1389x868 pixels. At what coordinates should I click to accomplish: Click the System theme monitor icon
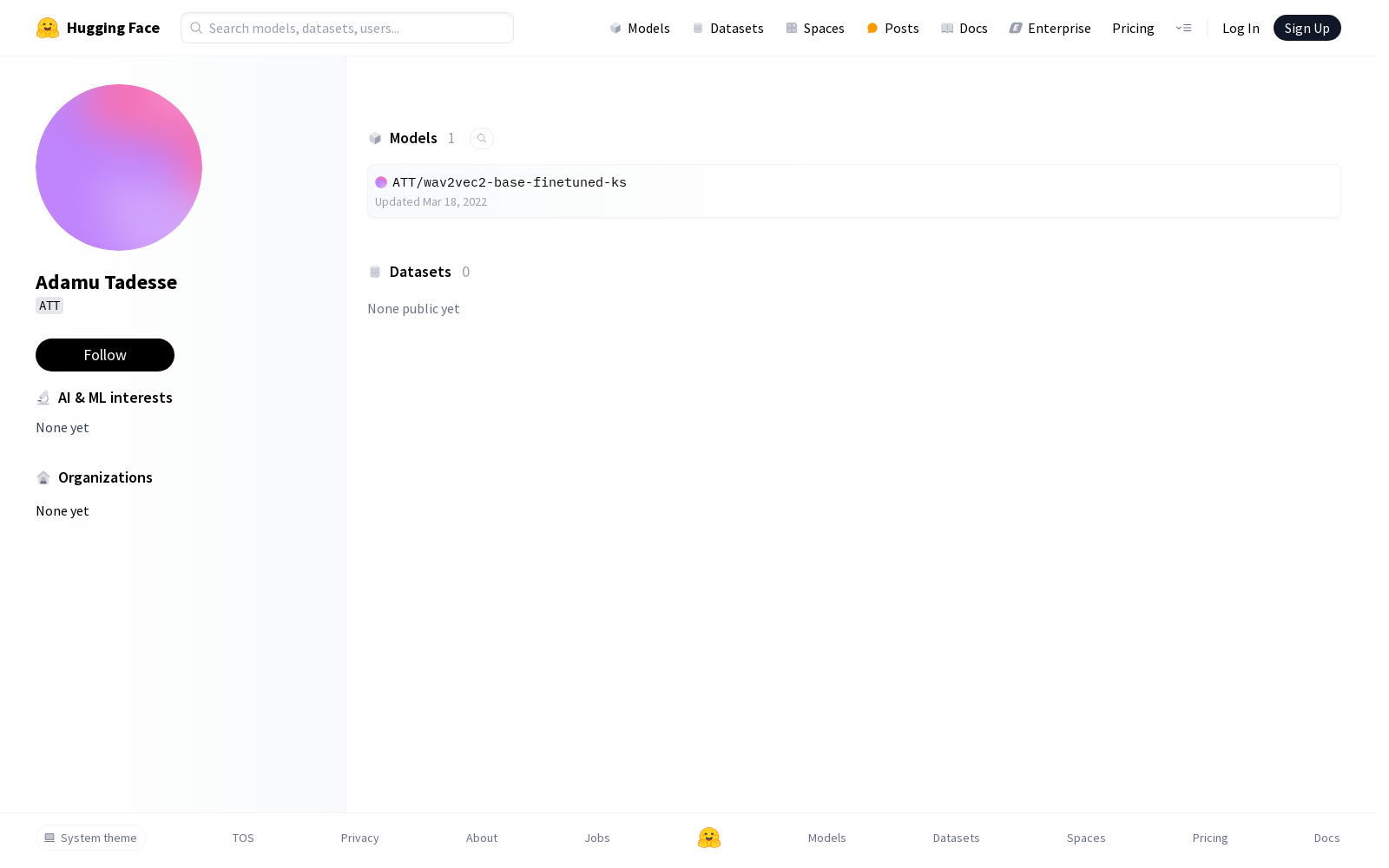(x=49, y=838)
